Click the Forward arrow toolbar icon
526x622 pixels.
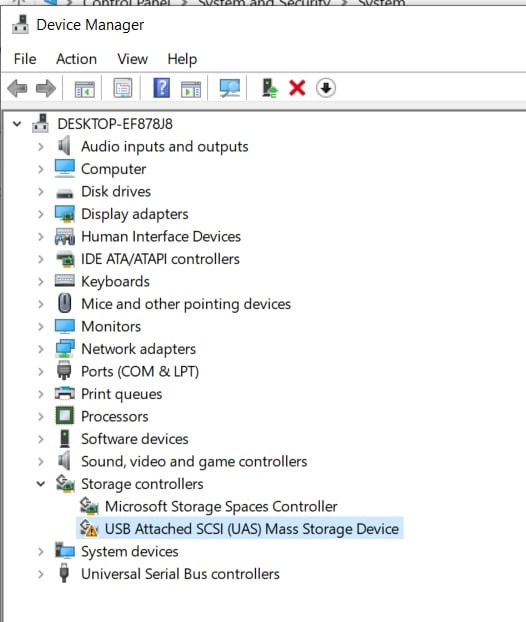(x=46, y=88)
